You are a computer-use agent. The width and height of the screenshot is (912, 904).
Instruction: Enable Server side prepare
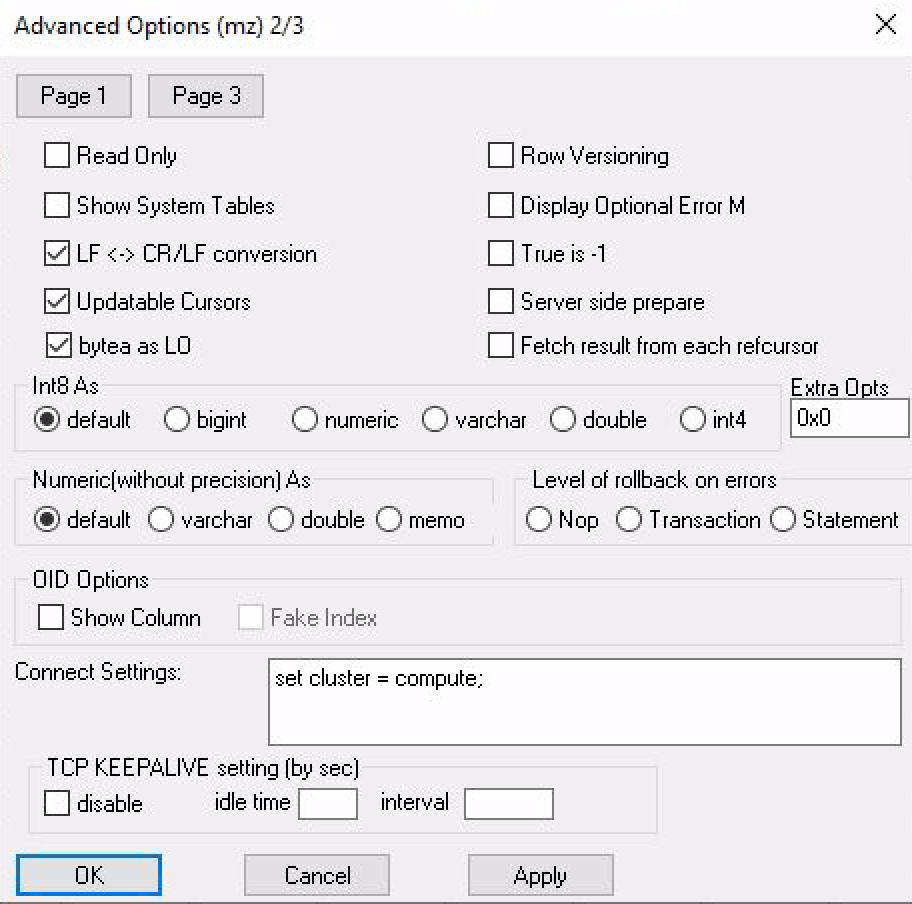tap(500, 302)
